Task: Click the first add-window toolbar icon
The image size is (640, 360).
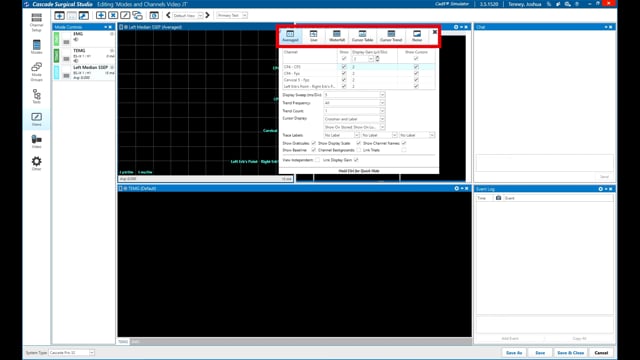Action: 60,16
